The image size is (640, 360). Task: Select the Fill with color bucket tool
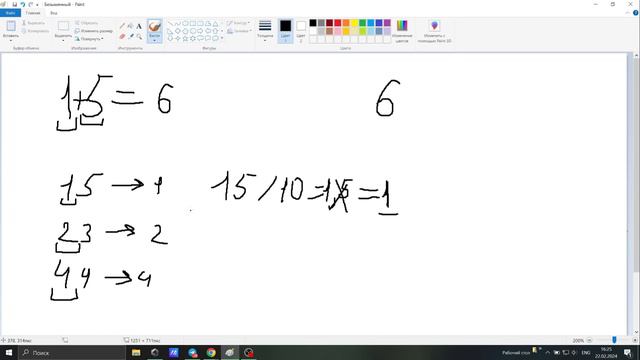tap(131, 26)
